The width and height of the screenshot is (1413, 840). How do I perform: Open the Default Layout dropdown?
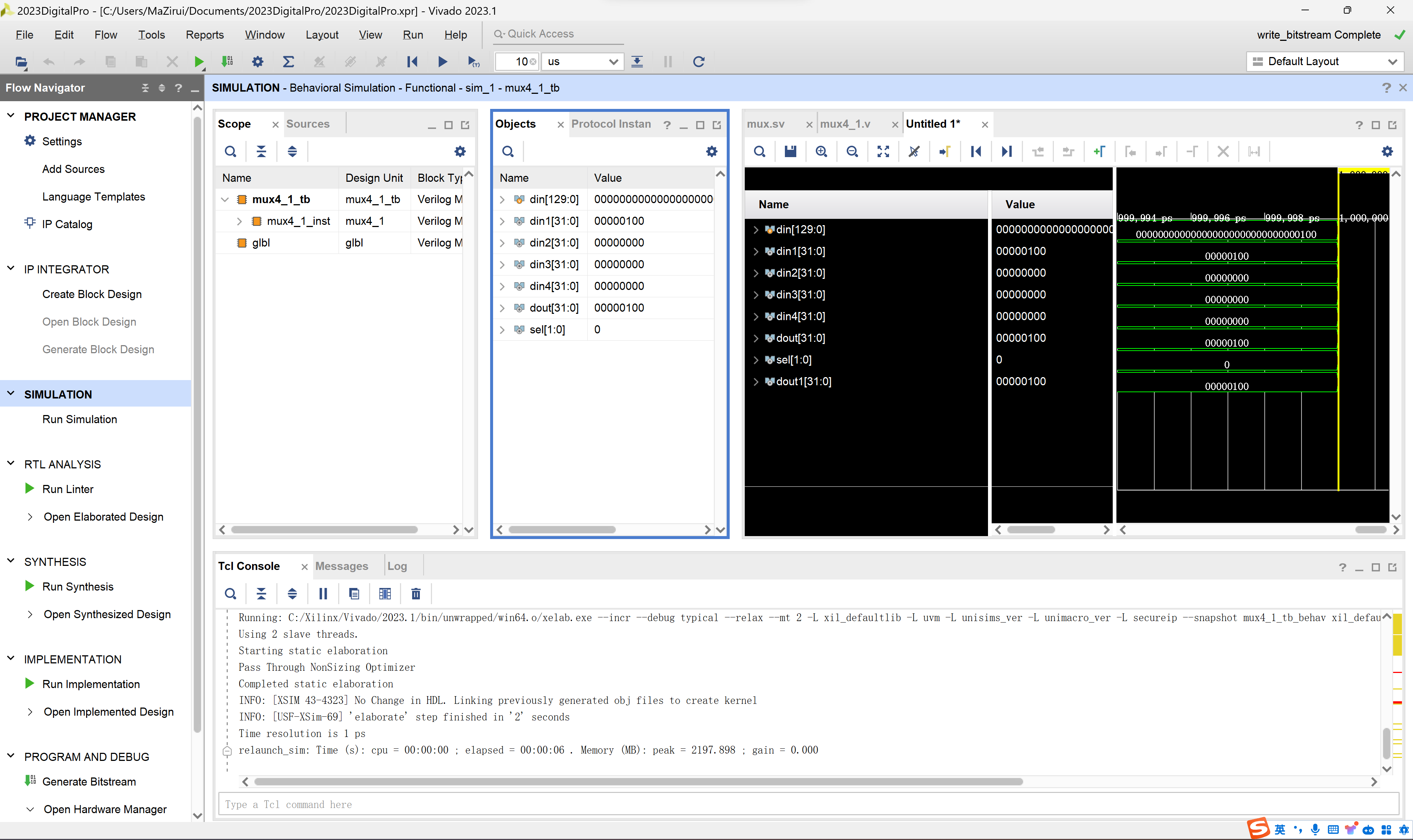tap(1325, 61)
